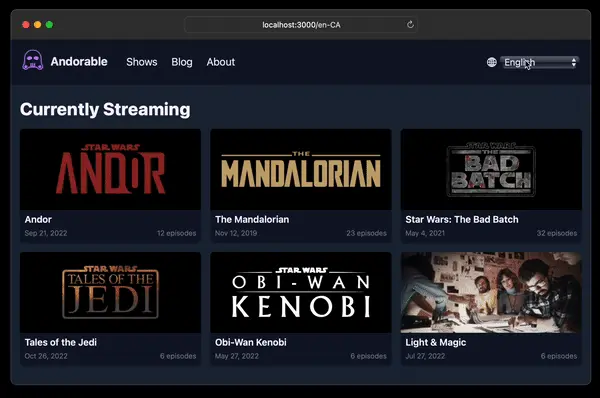Click Star Wars: The Bad Batch title
Screen dimensions: 600x398
tap(462, 219)
